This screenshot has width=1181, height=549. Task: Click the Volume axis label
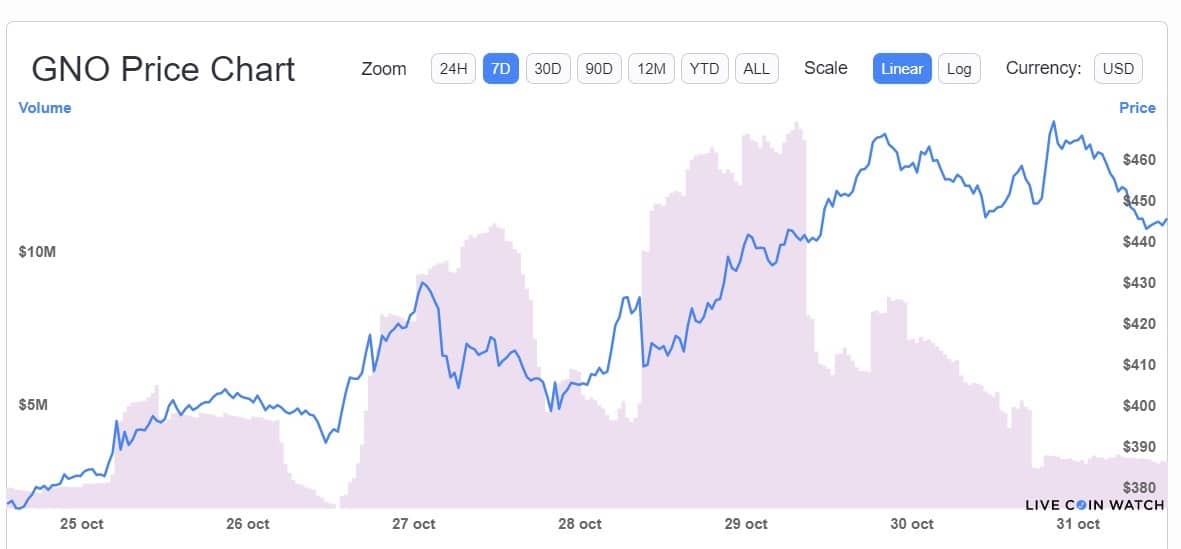(45, 108)
